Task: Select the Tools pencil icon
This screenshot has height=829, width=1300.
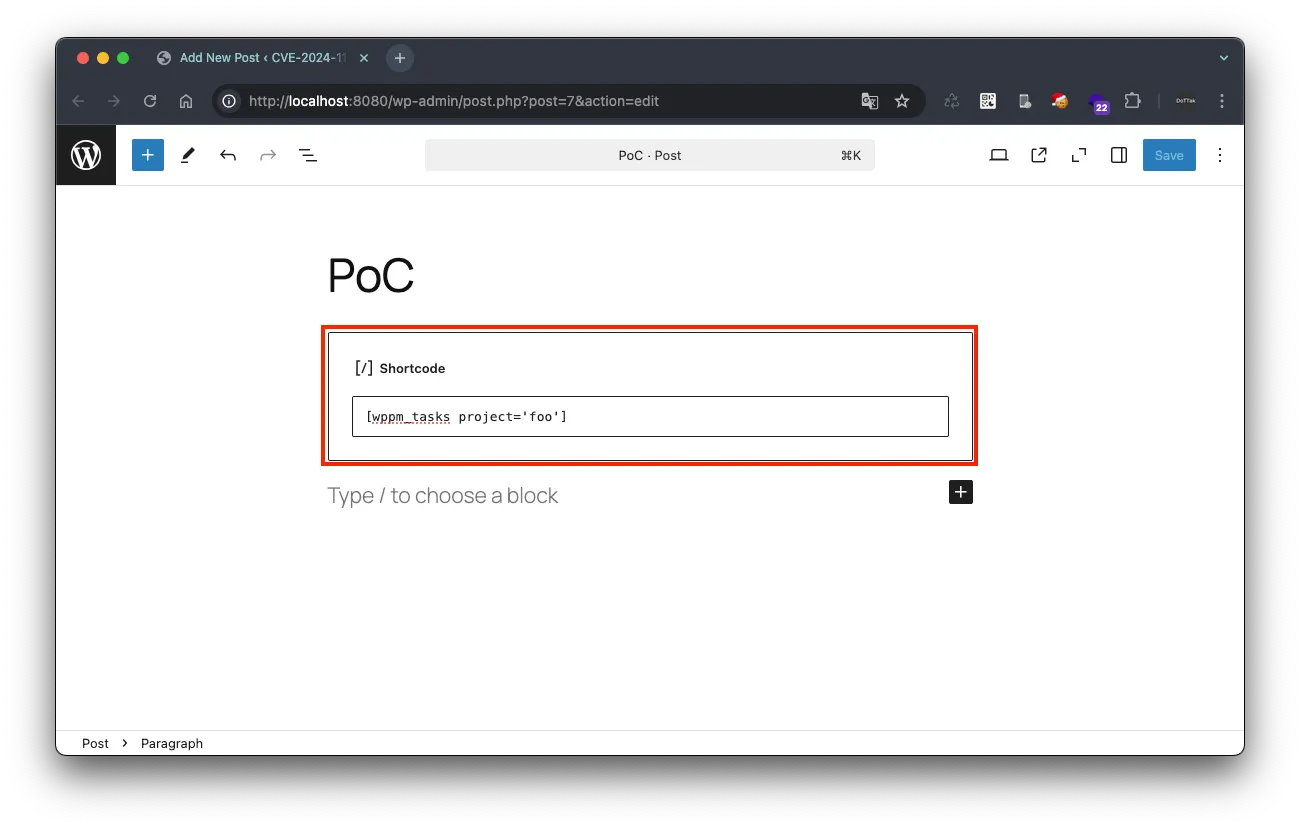Action: 187,155
